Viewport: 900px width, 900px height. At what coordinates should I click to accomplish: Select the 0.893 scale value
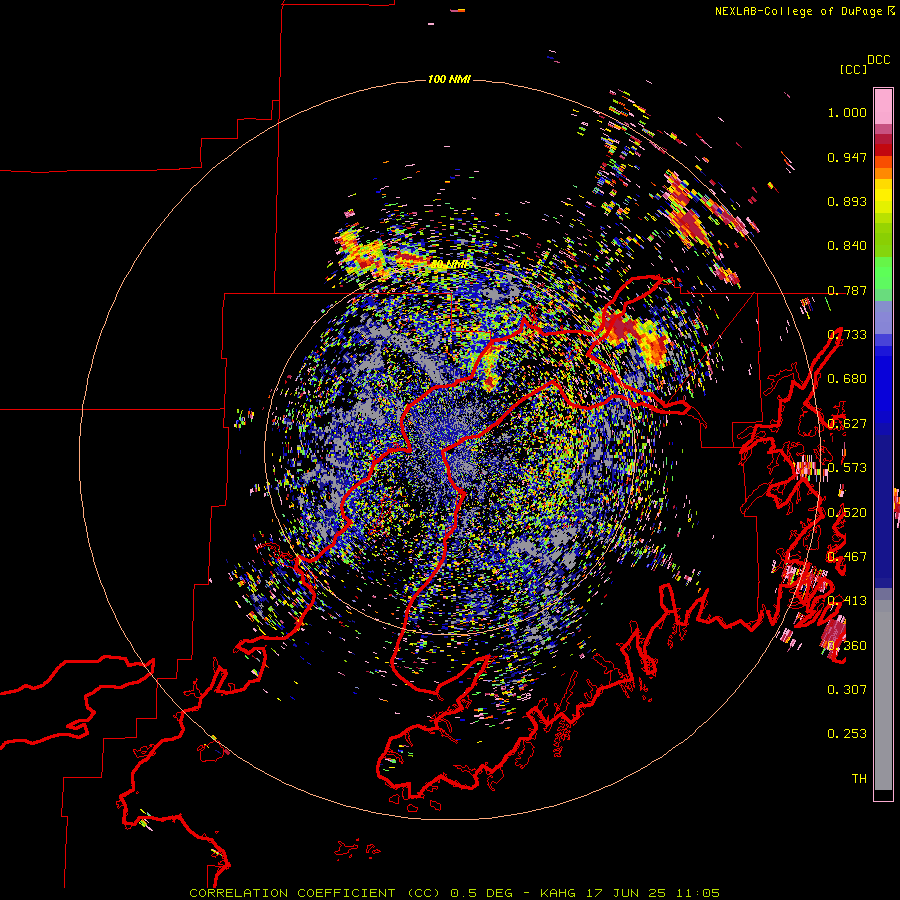847,201
